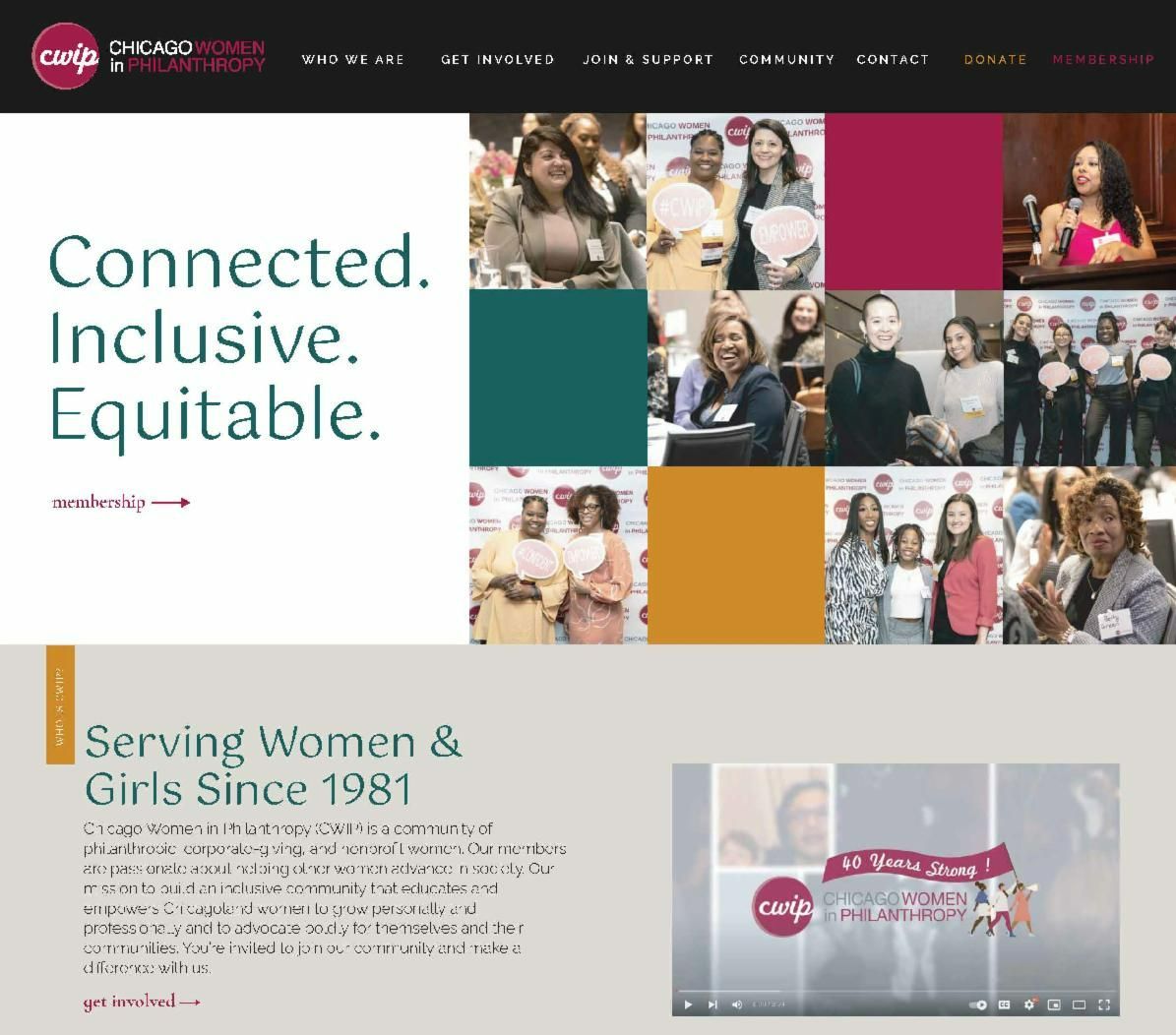Open video settings gear
Screen dimensions: 1176x1035
point(1029,1005)
